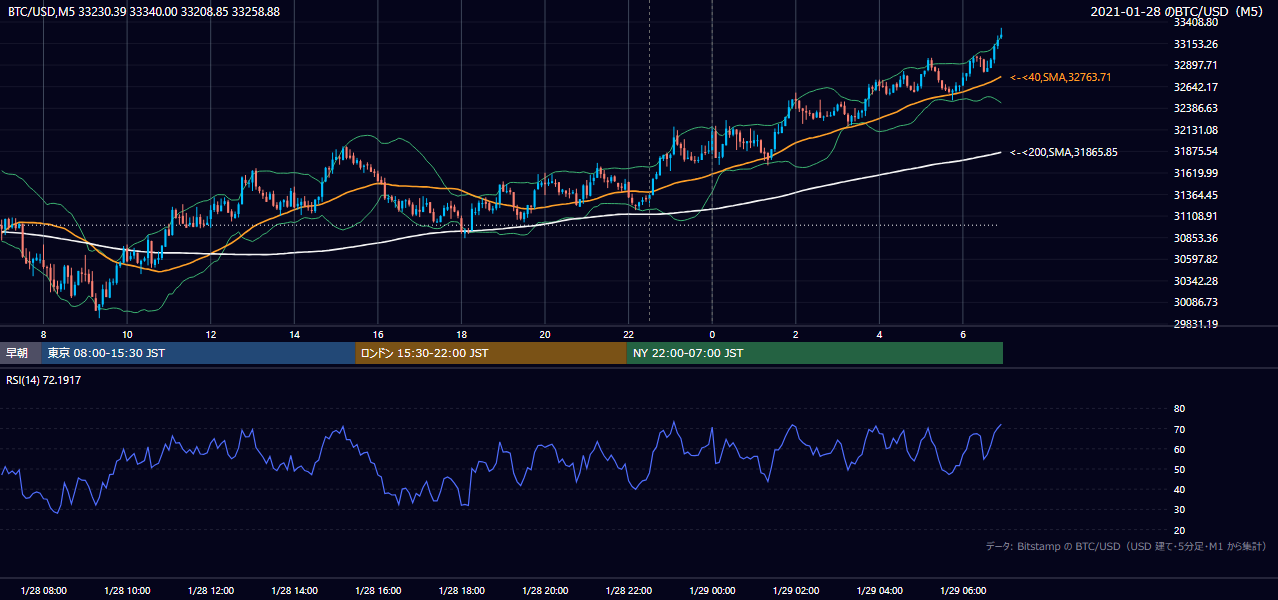Click the hour label 18 under price chart
1278x600 pixels.
point(461,334)
